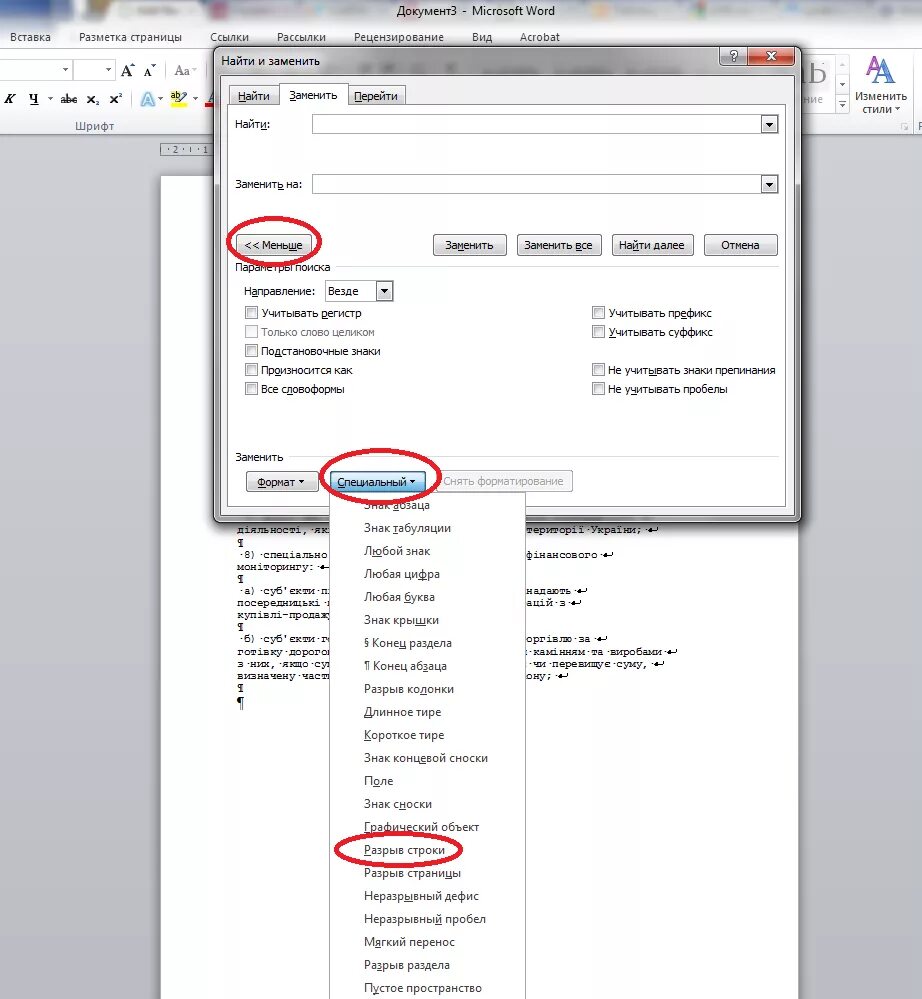Close the Найти и заменить dialog
Viewport: 922px width, 999px height.
[x=771, y=56]
